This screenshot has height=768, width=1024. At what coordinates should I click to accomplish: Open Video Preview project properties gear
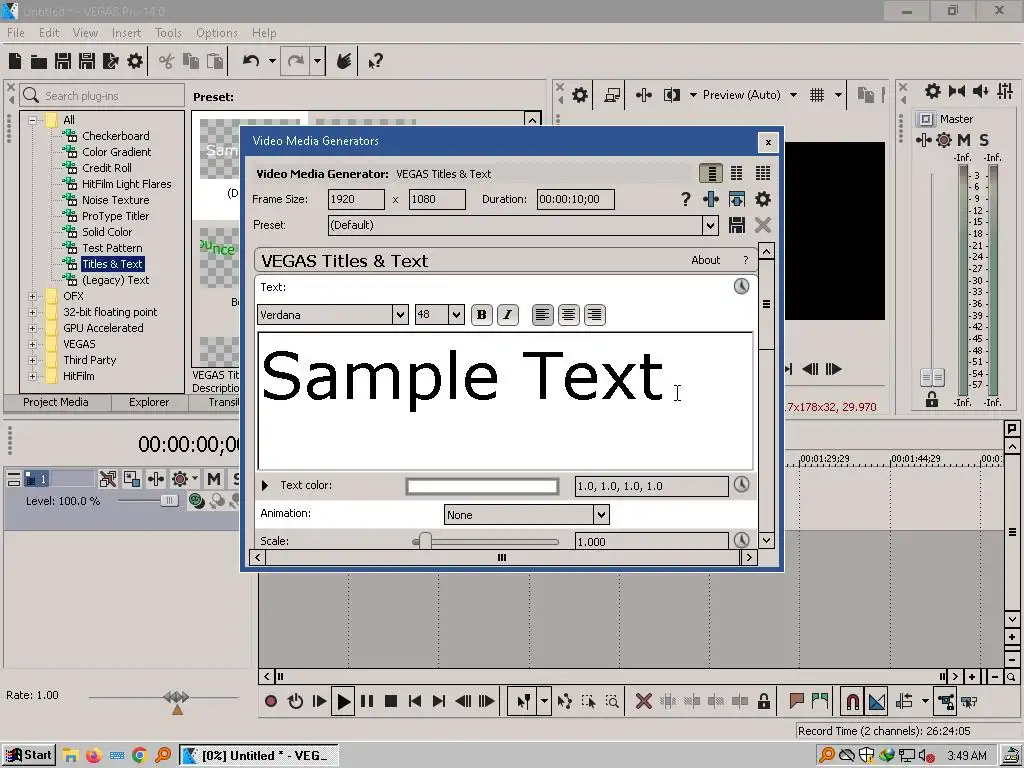click(x=579, y=95)
